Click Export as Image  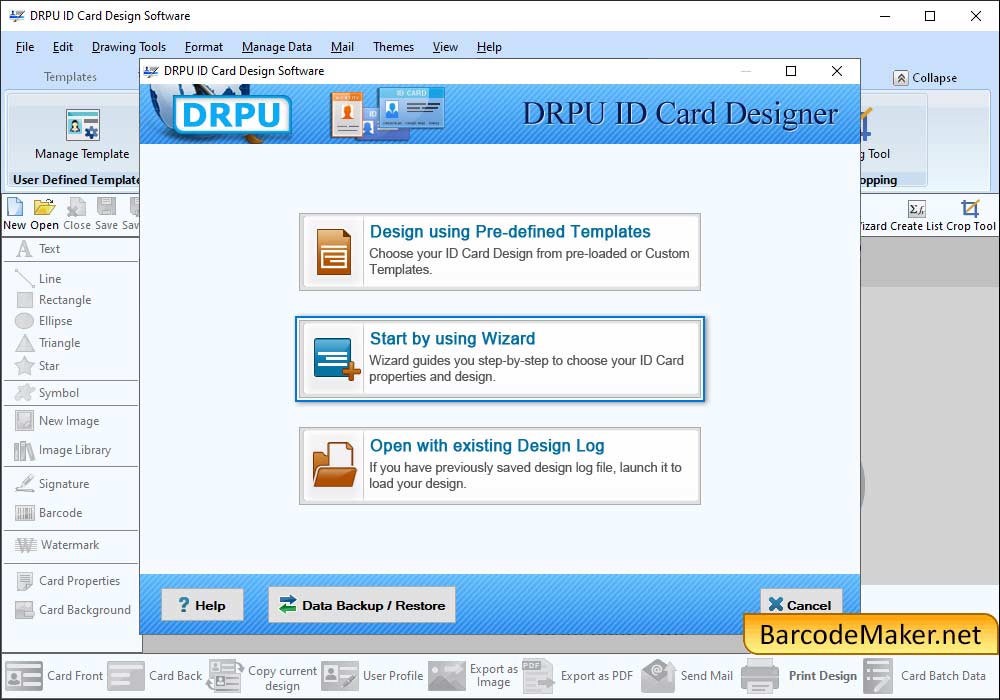pyautogui.click(x=473, y=676)
